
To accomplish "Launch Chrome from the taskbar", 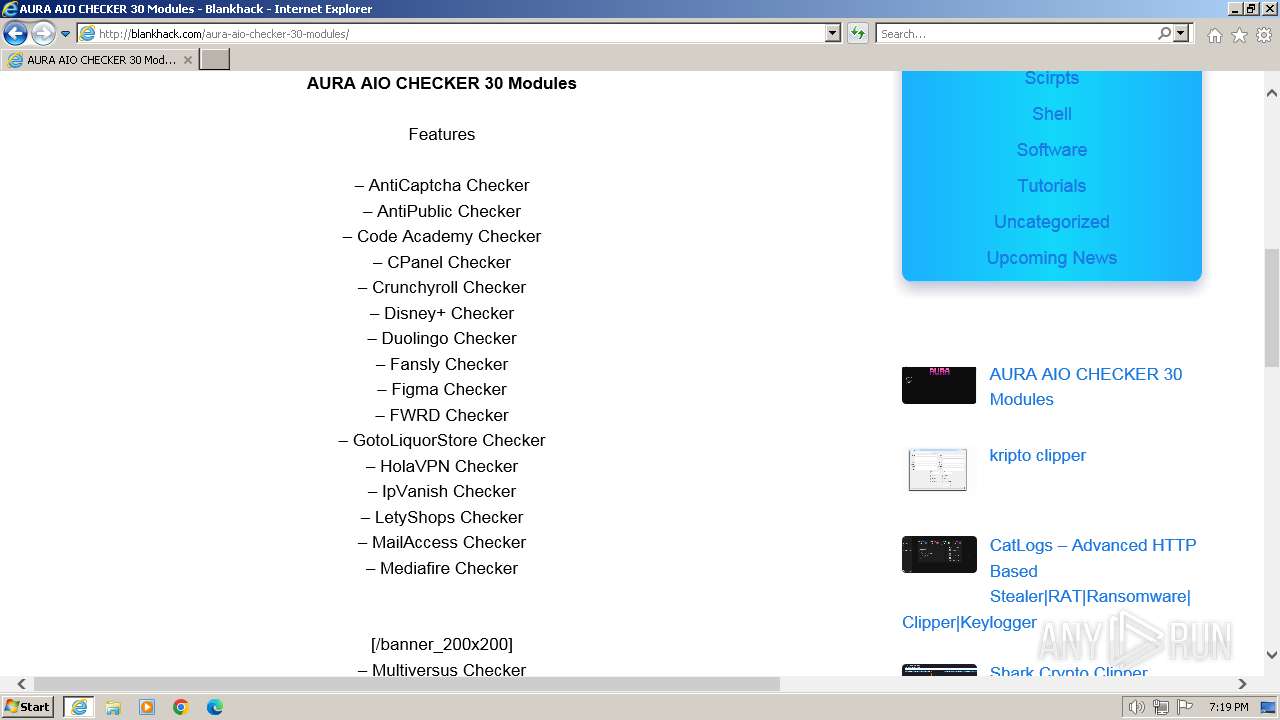I will (x=181, y=707).
